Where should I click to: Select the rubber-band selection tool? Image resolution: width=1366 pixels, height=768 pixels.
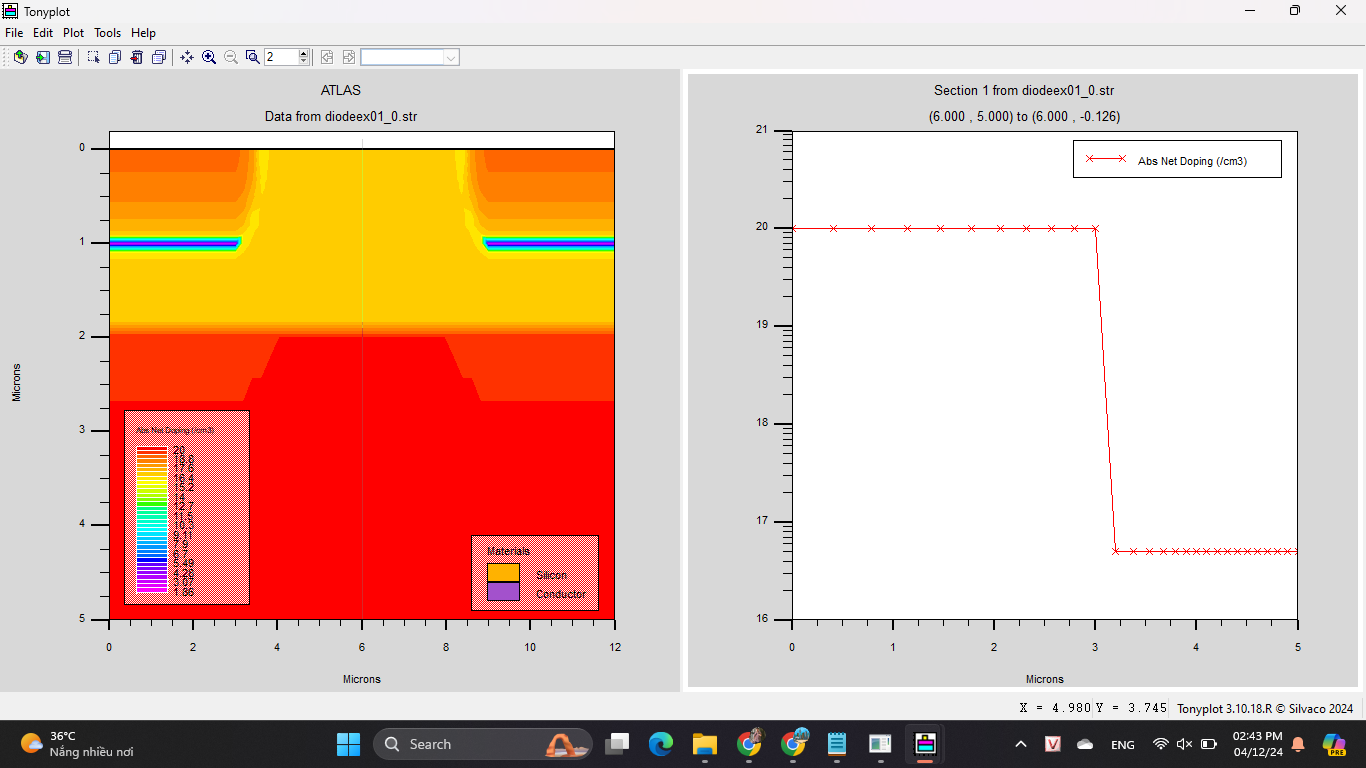(x=92, y=57)
